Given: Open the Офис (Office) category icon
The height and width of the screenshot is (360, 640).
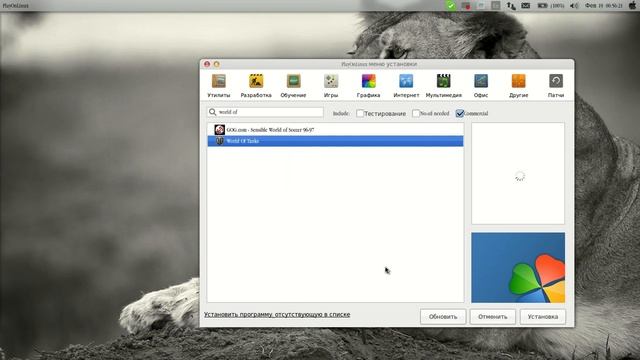Looking at the screenshot, I should 481,81.
